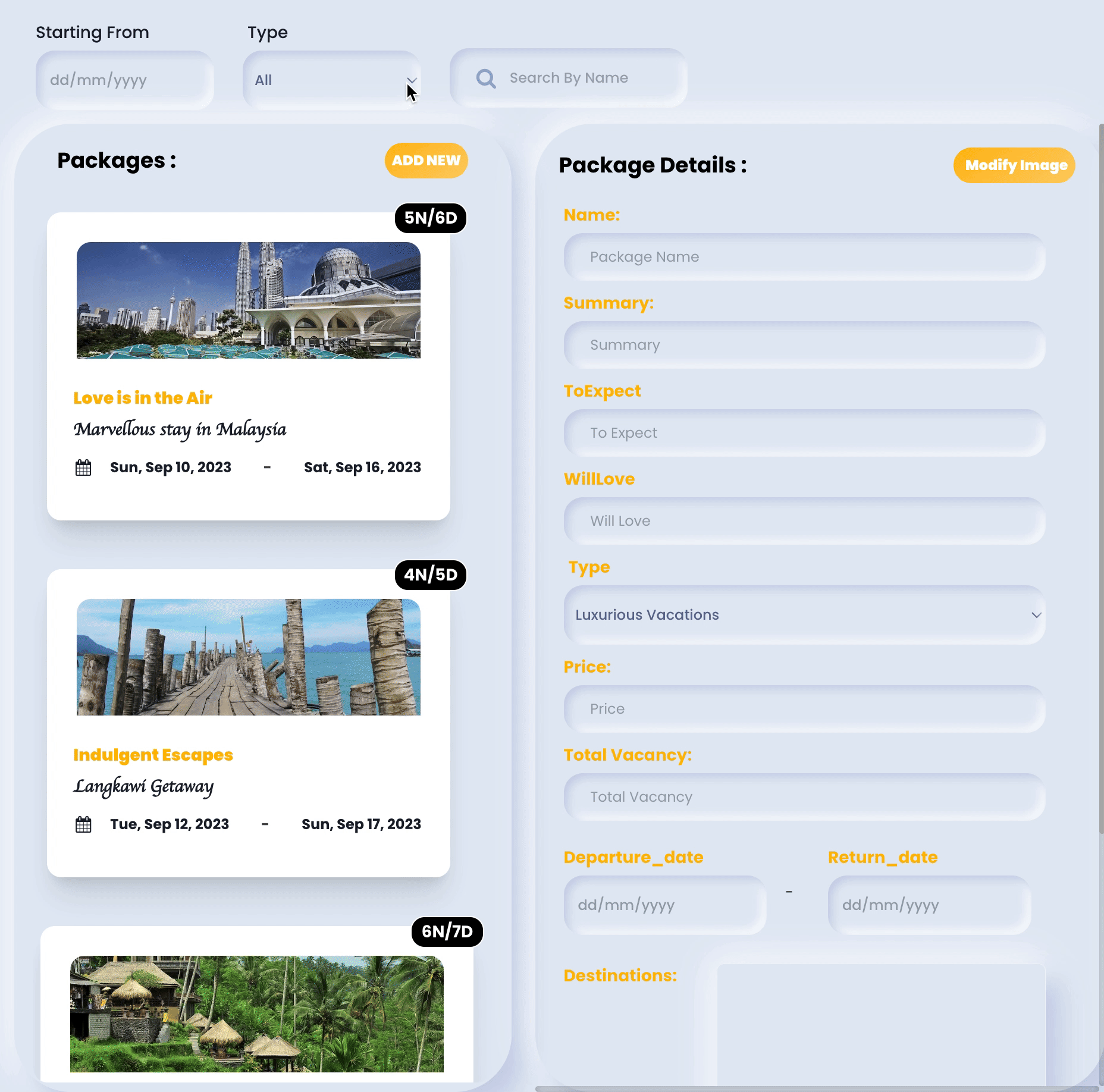Open the tropical huts package image
The height and width of the screenshot is (1092, 1104).
257,1014
